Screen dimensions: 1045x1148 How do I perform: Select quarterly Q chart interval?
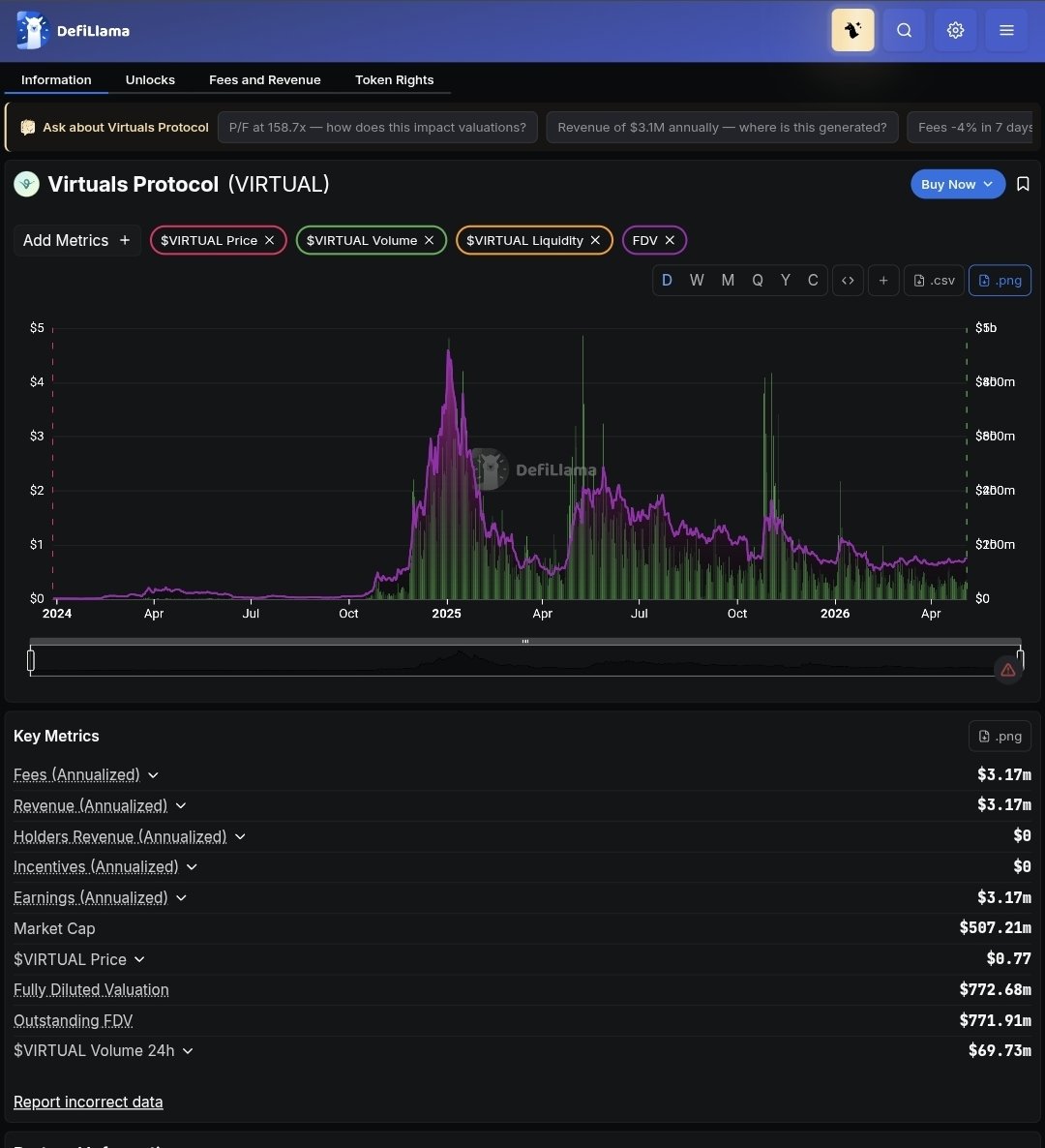pyautogui.click(x=758, y=281)
